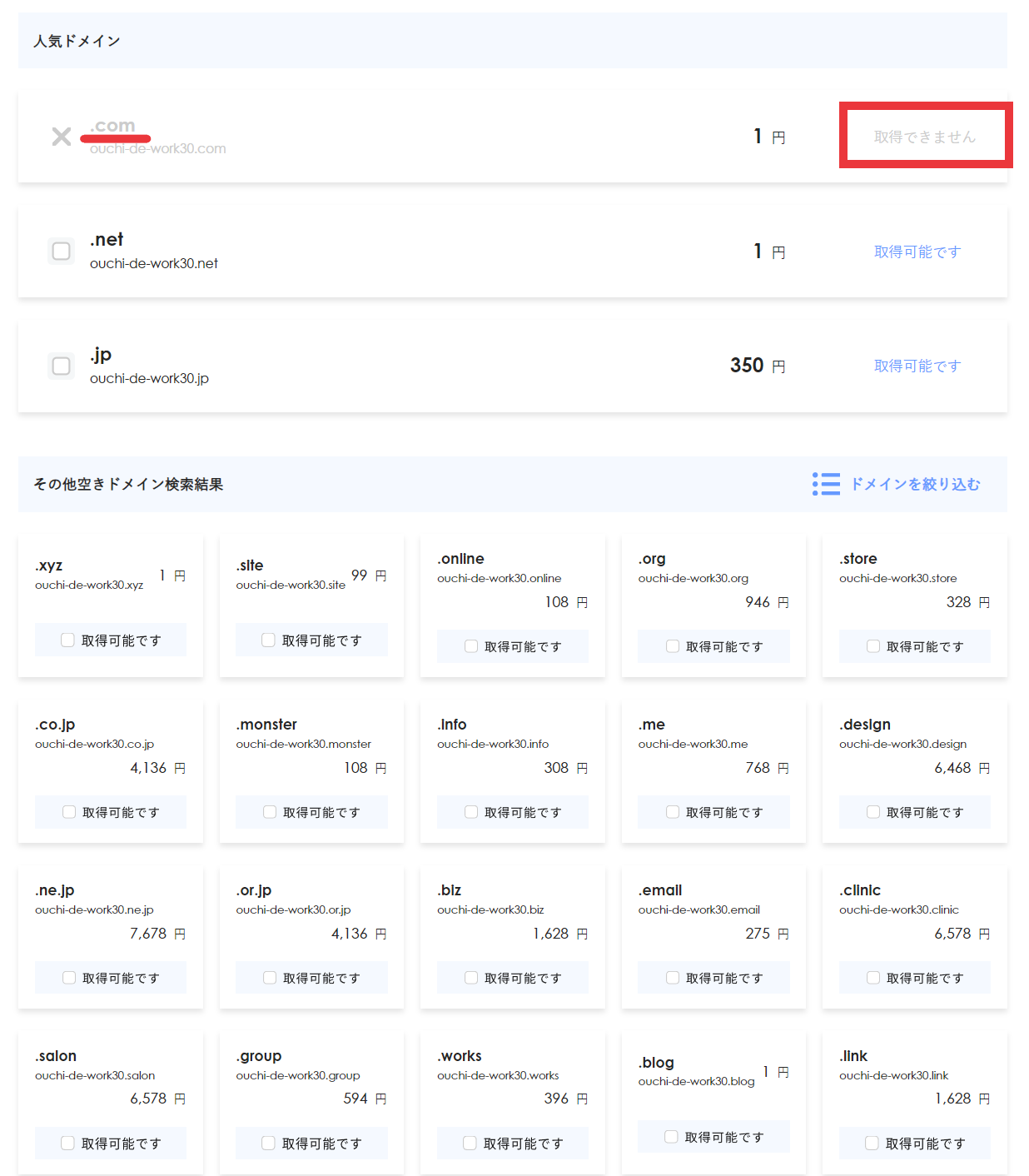Click the list filter icon
This screenshot has width=1029, height=1176.
(826, 484)
